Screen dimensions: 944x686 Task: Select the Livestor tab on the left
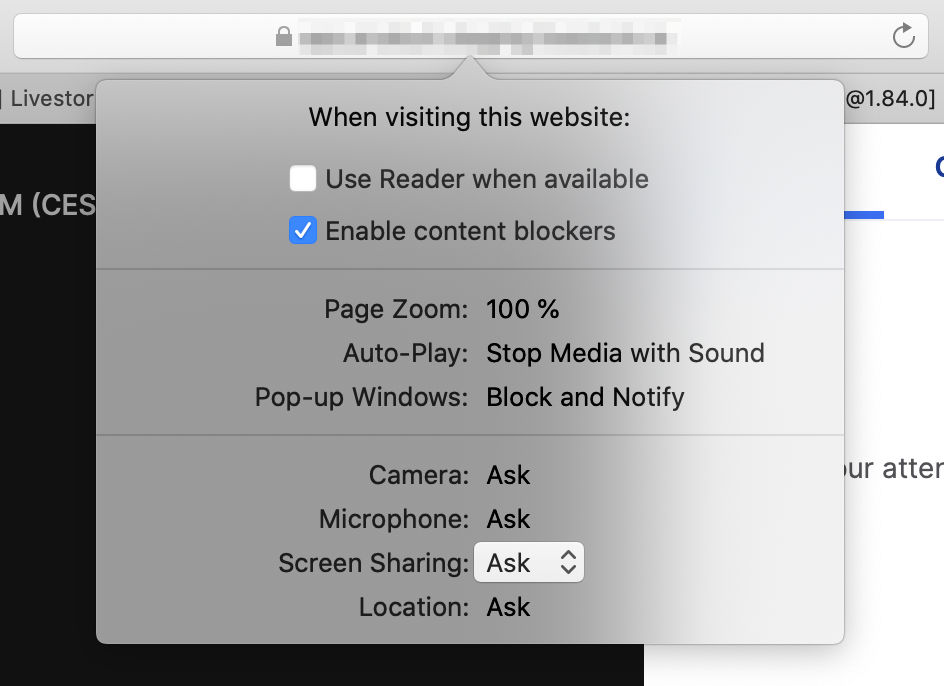pos(51,98)
